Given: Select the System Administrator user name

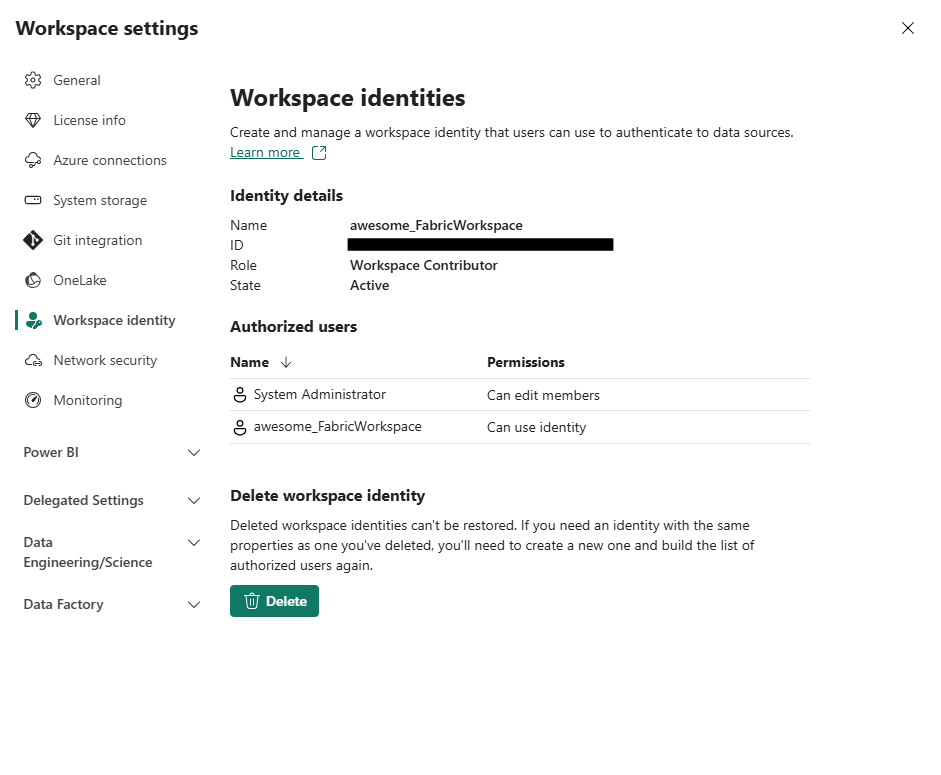Looking at the screenshot, I should (x=320, y=394).
